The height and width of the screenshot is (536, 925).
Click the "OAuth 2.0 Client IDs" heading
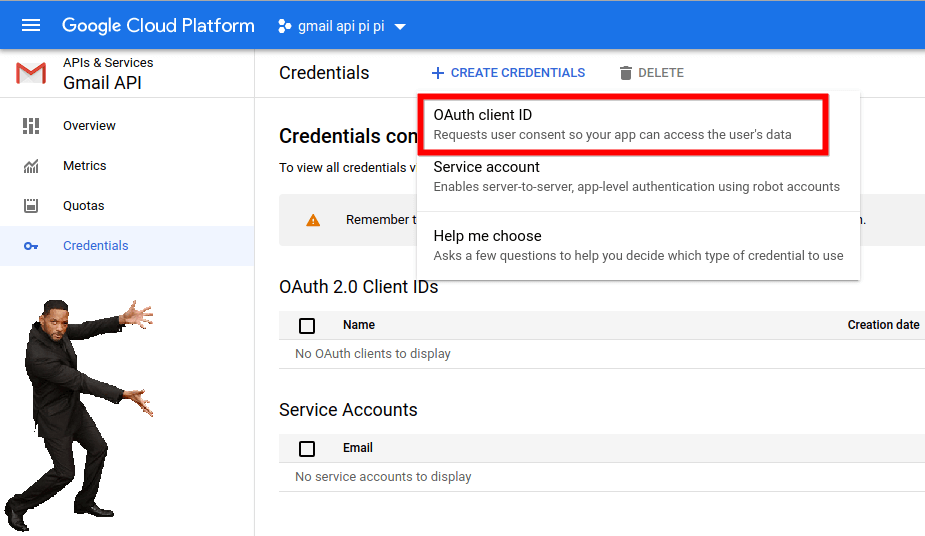[359, 287]
